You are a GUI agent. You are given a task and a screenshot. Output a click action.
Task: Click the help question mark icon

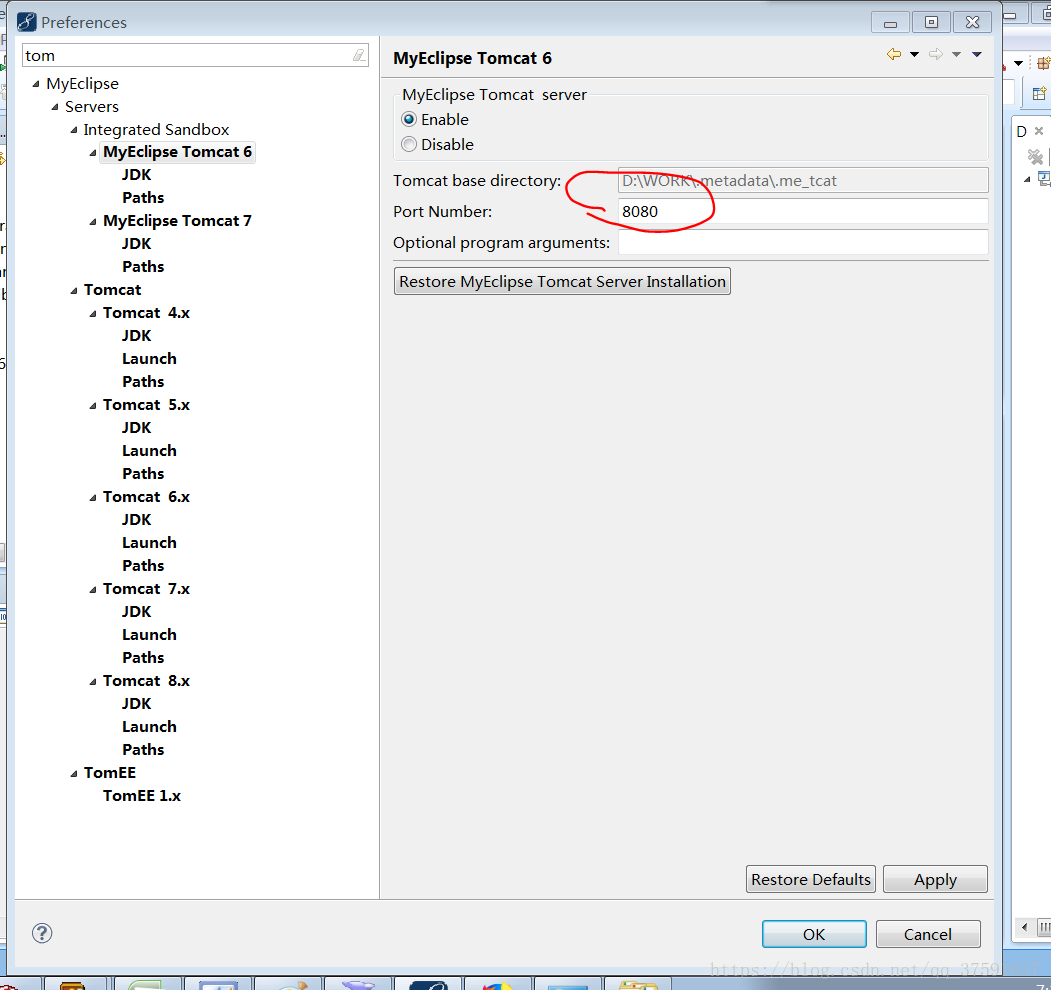42,933
